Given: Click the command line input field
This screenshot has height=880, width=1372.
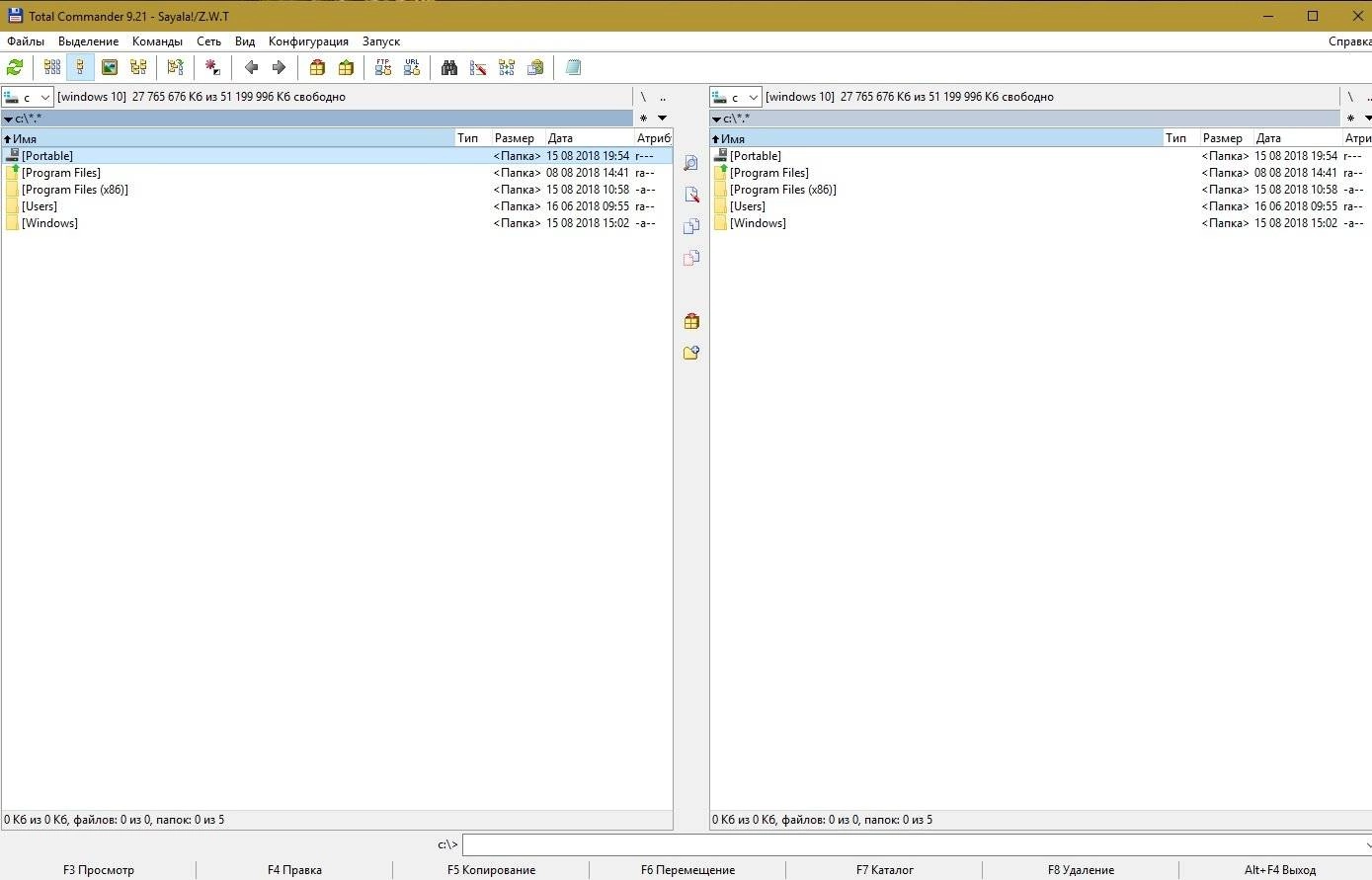Looking at the screenshot, I should [x=918, y=844].
